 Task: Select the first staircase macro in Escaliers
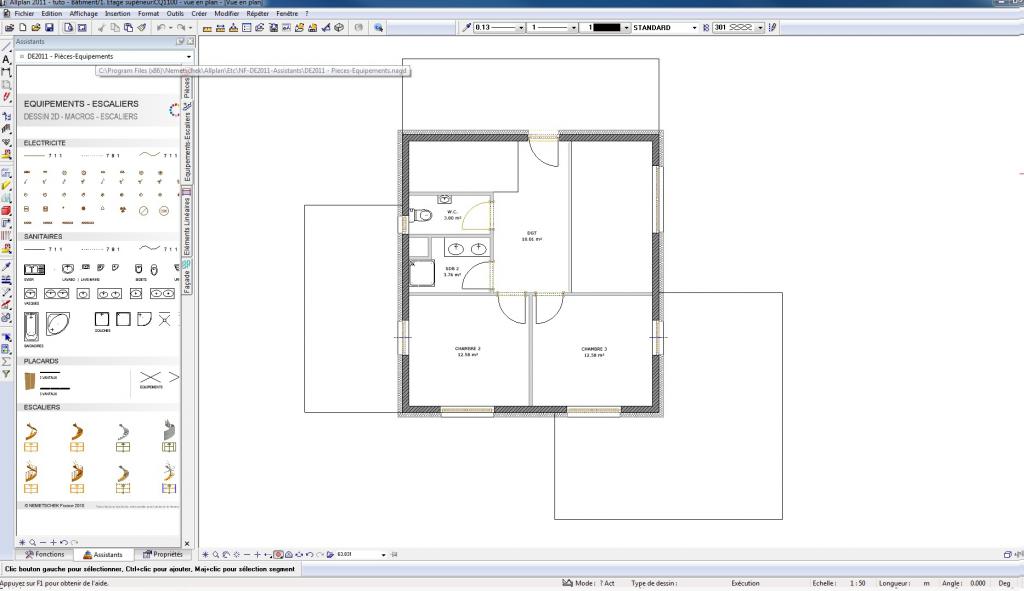coord(31,432)
